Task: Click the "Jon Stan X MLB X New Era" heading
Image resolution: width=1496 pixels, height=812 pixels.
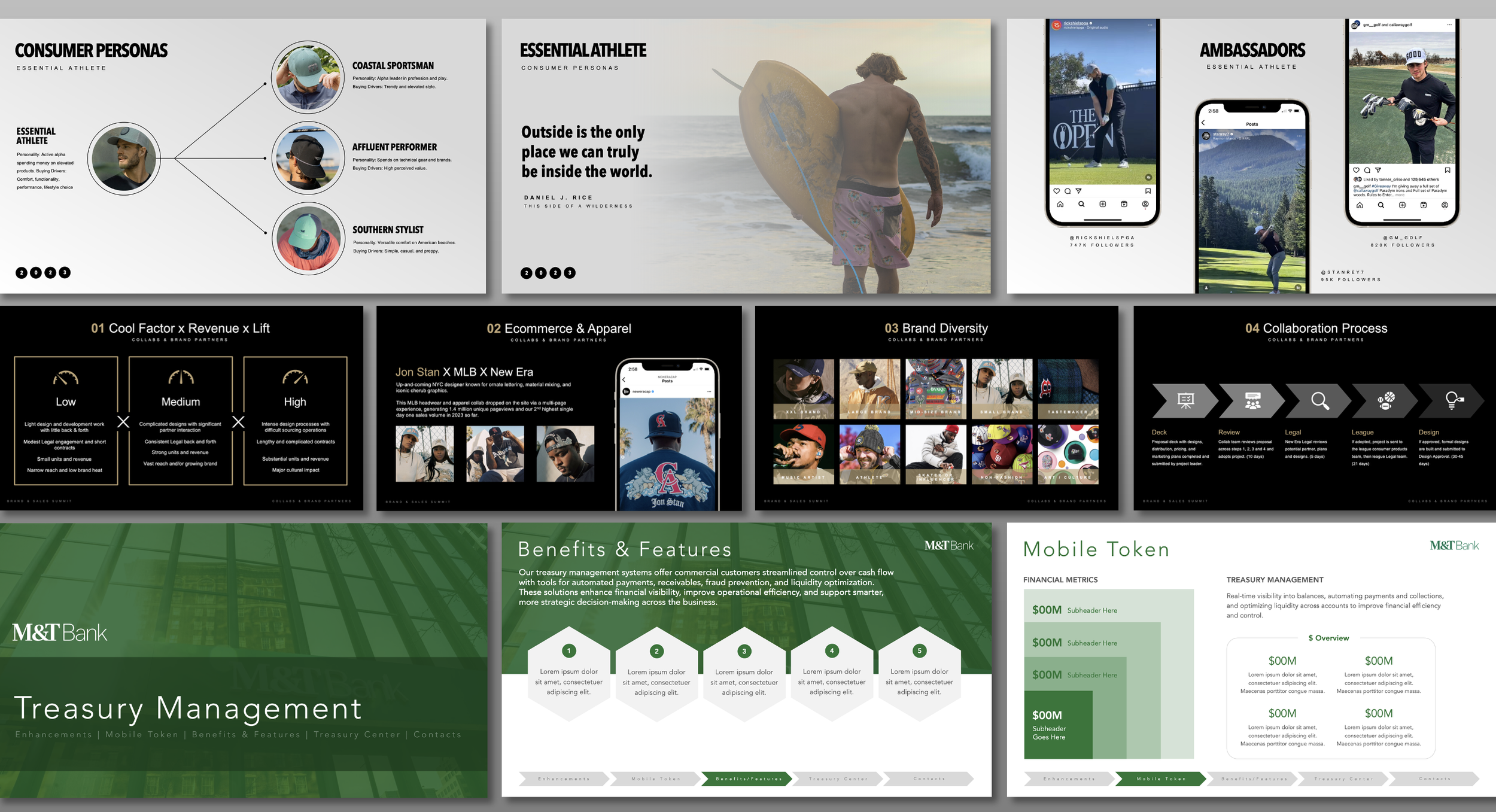Action: pos(464,372)
